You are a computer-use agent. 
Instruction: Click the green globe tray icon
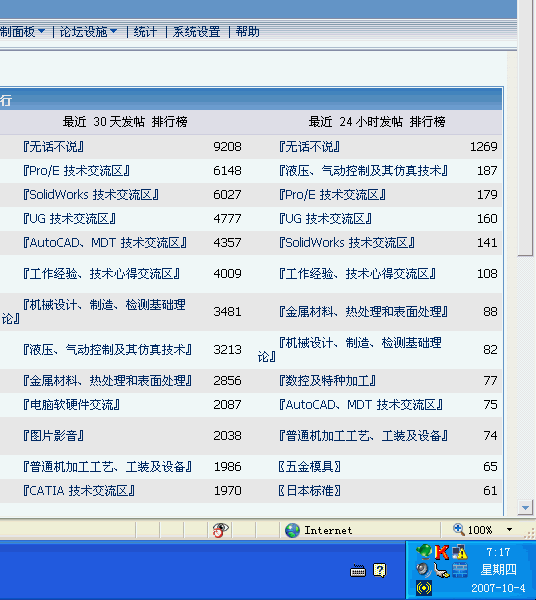coord(424,552)
